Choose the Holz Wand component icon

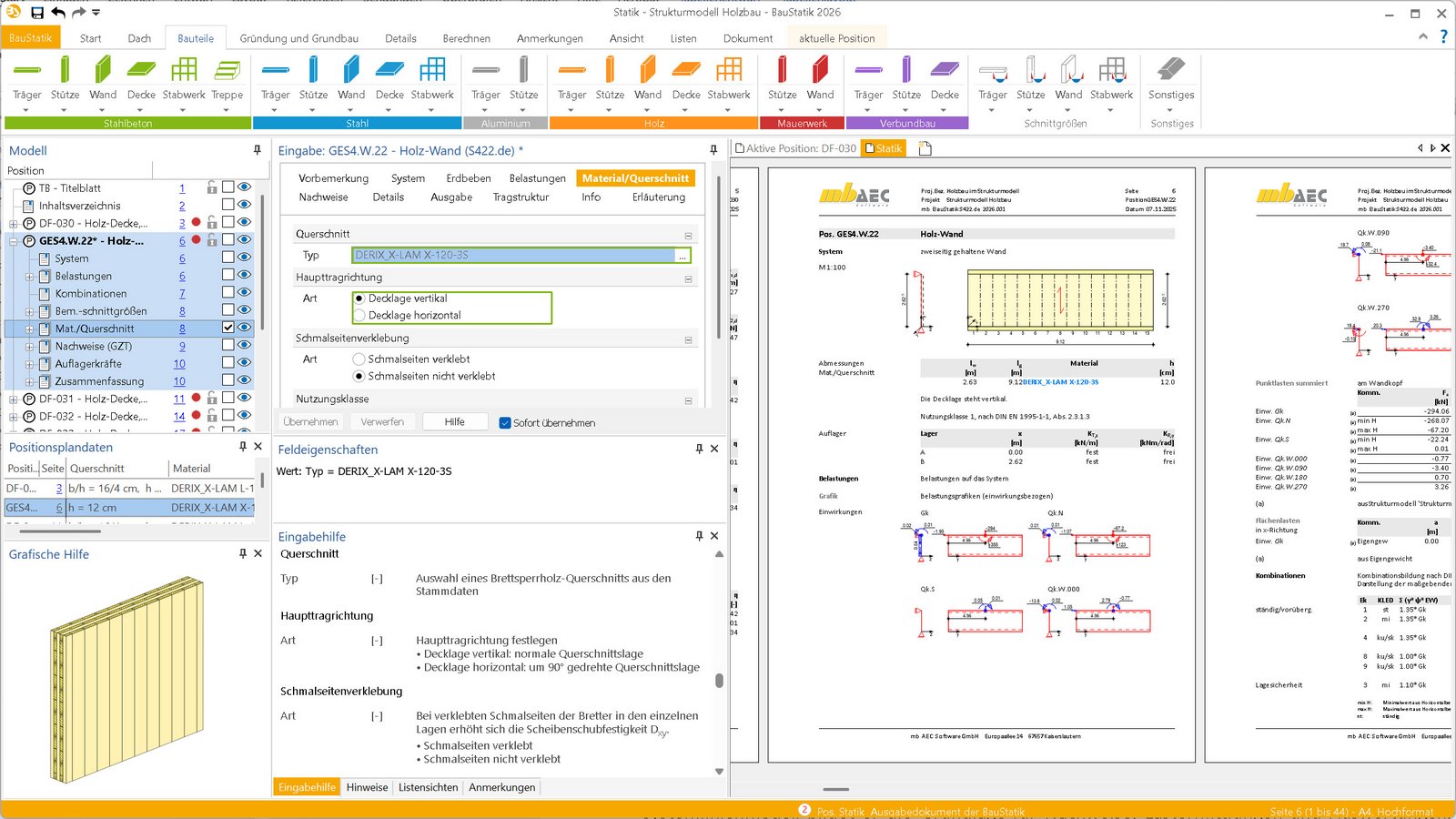point(648,71)
